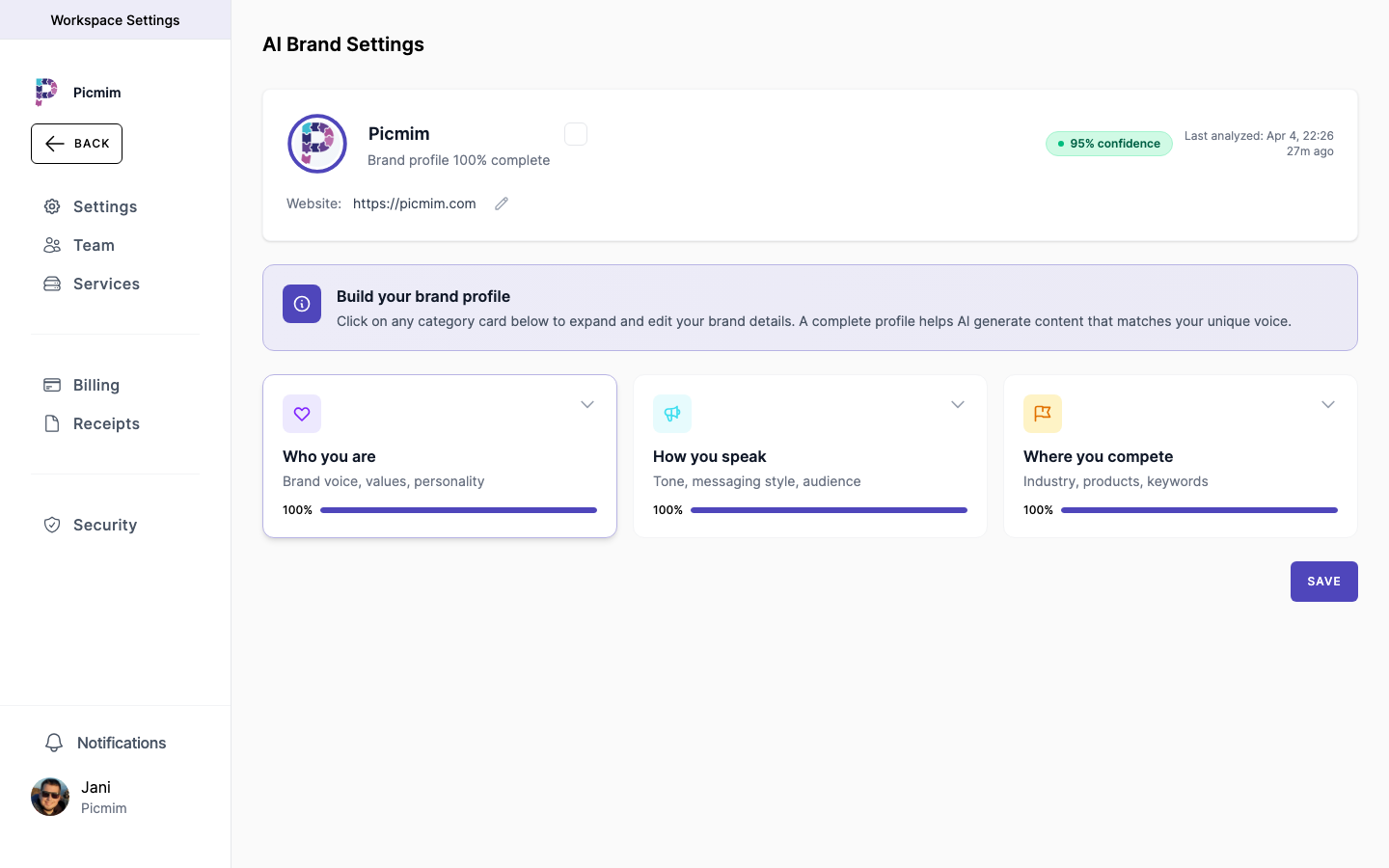Viewport: 1389px width, 868px height.
Task: Expand the Where you compete chevron
Action: (1328, 405)
